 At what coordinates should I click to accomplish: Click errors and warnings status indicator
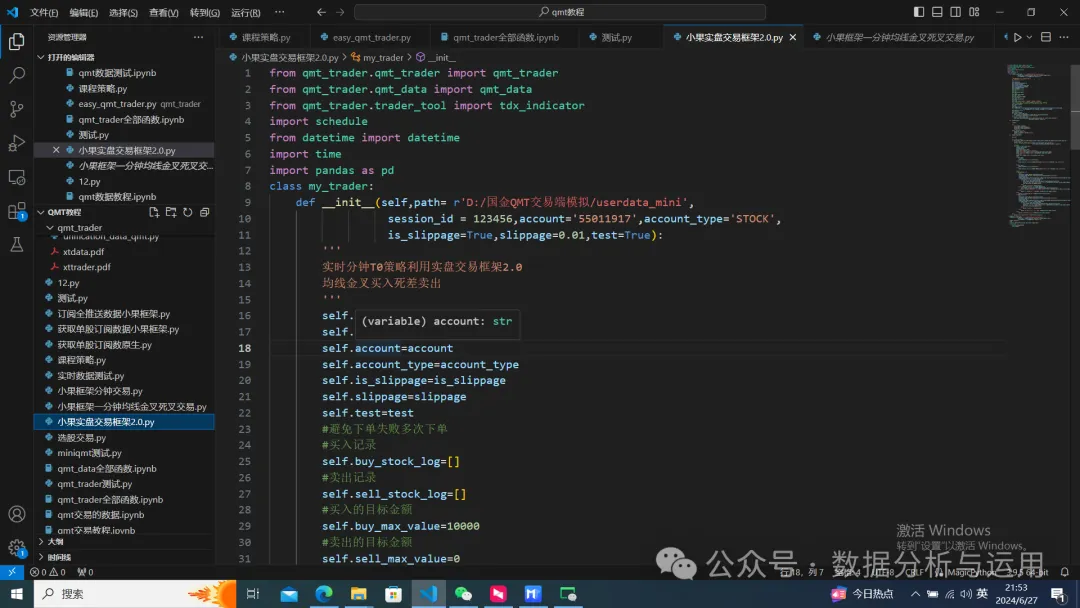pyautogui.click(x=48, y=572)
